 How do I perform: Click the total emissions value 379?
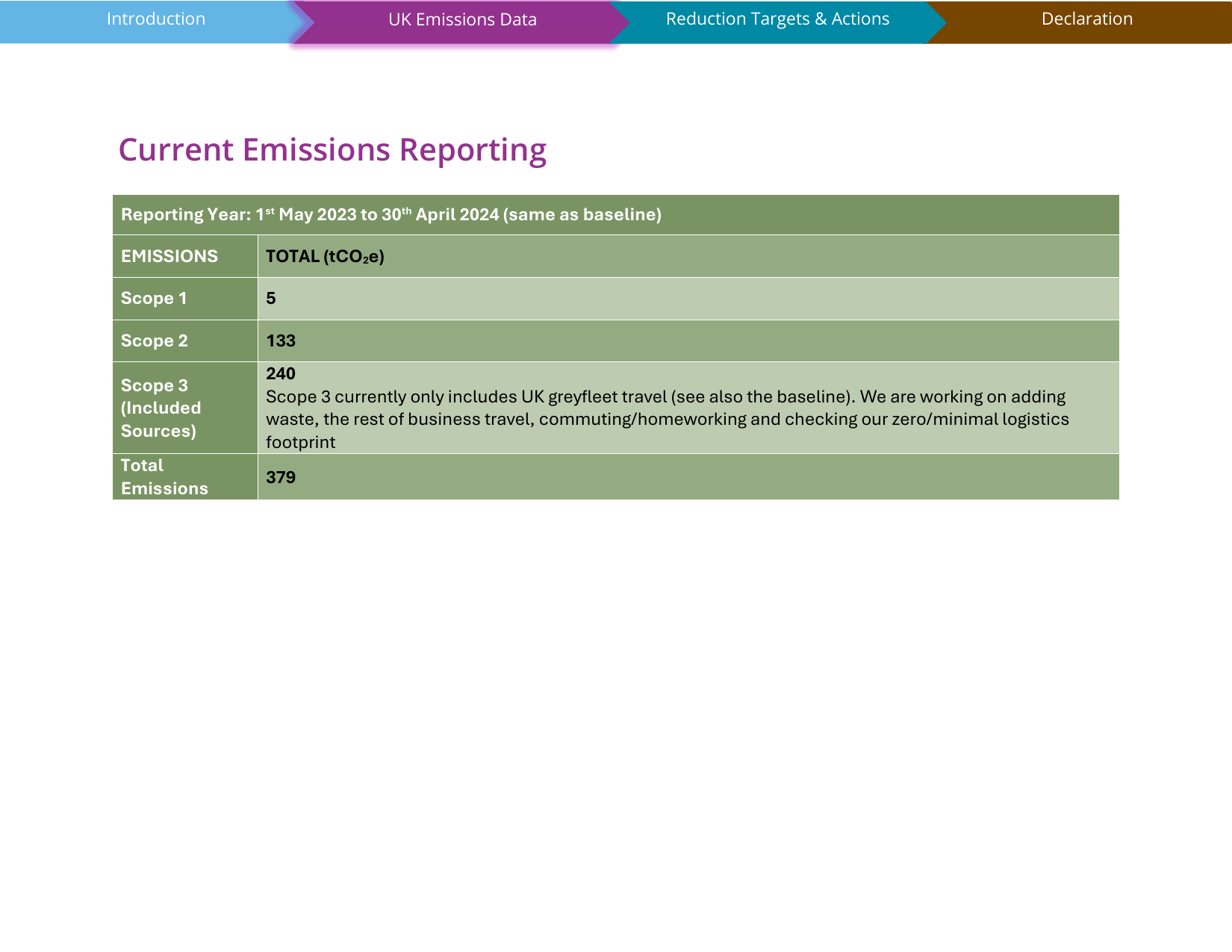click(x=281, y=477)
